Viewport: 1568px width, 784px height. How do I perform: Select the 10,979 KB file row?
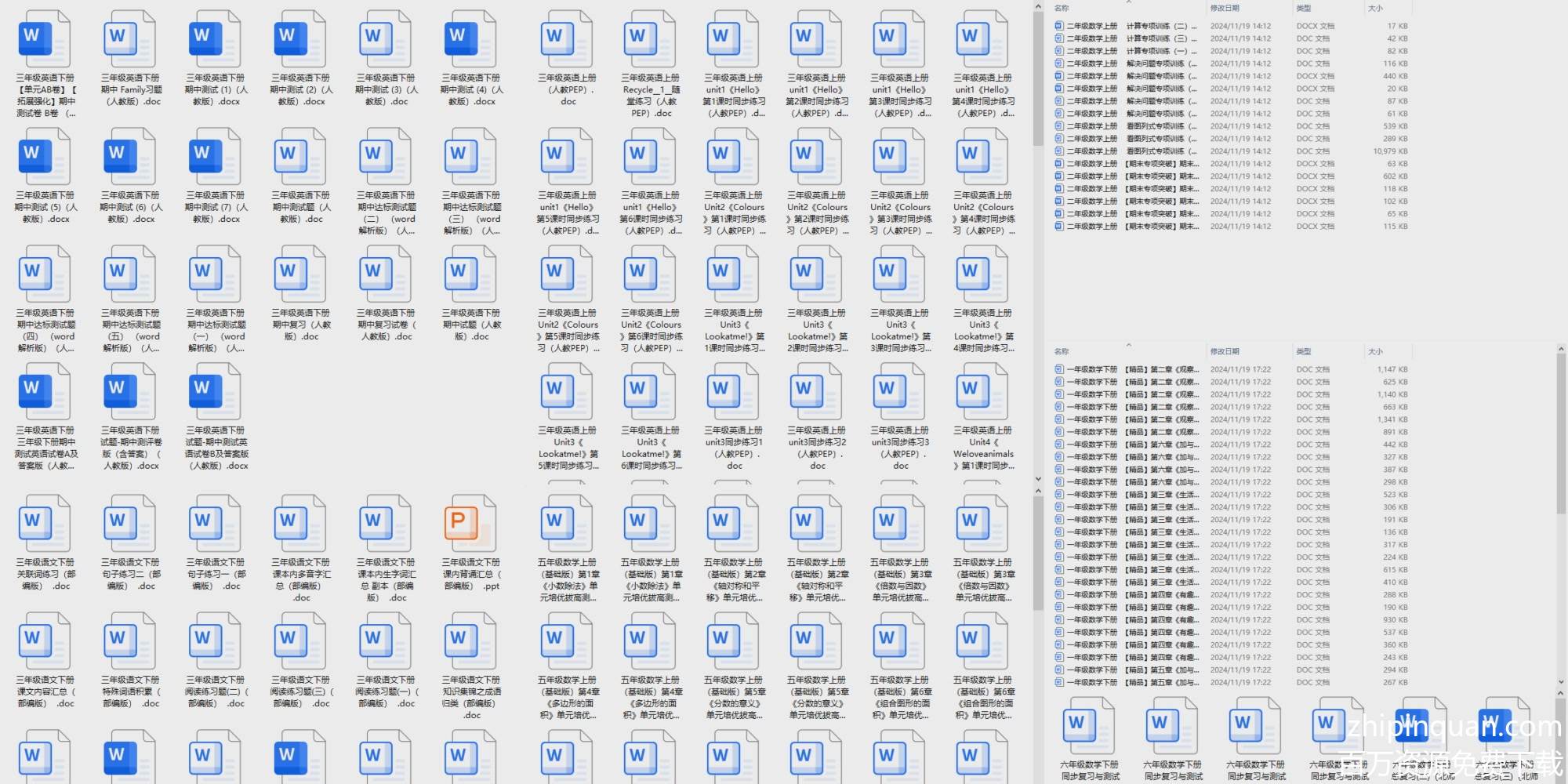click(1231, 151)
